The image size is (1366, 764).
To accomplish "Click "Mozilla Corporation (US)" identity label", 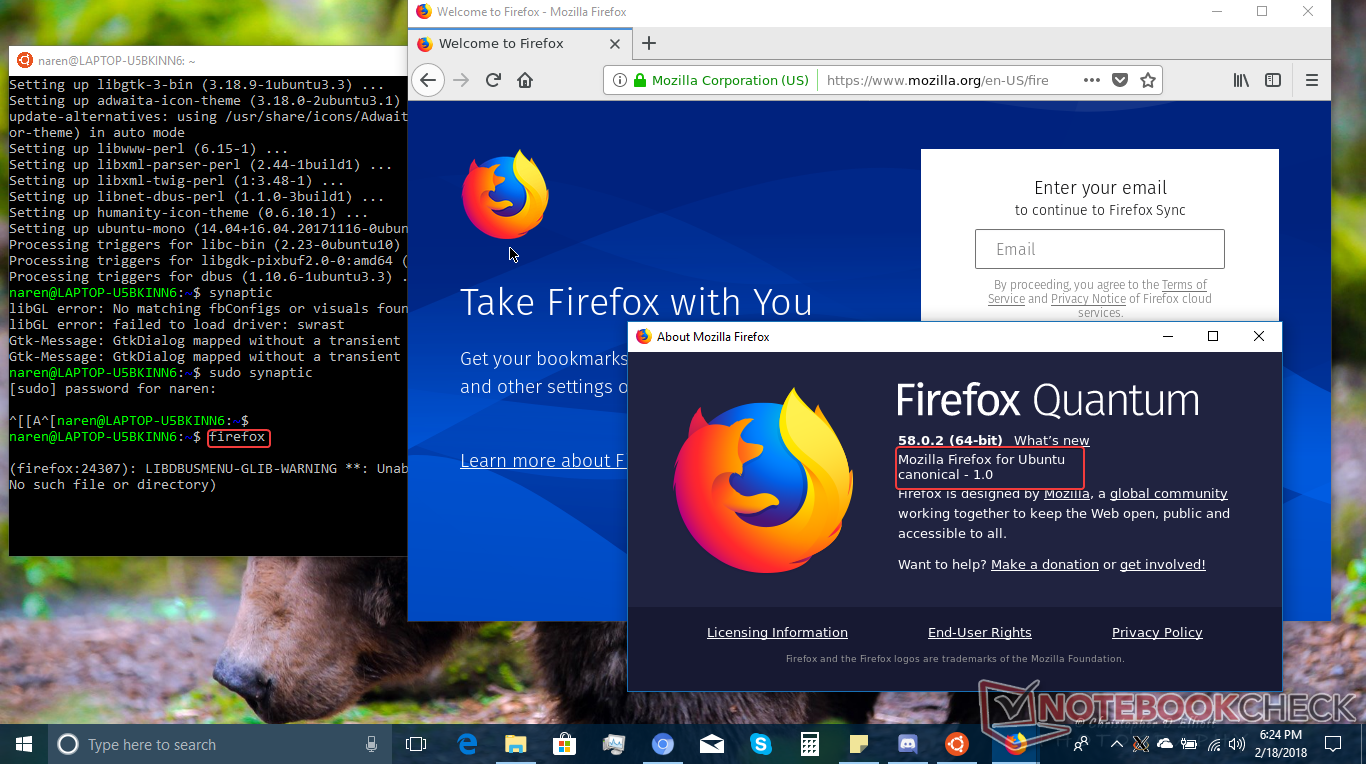I will coord(730,80).
